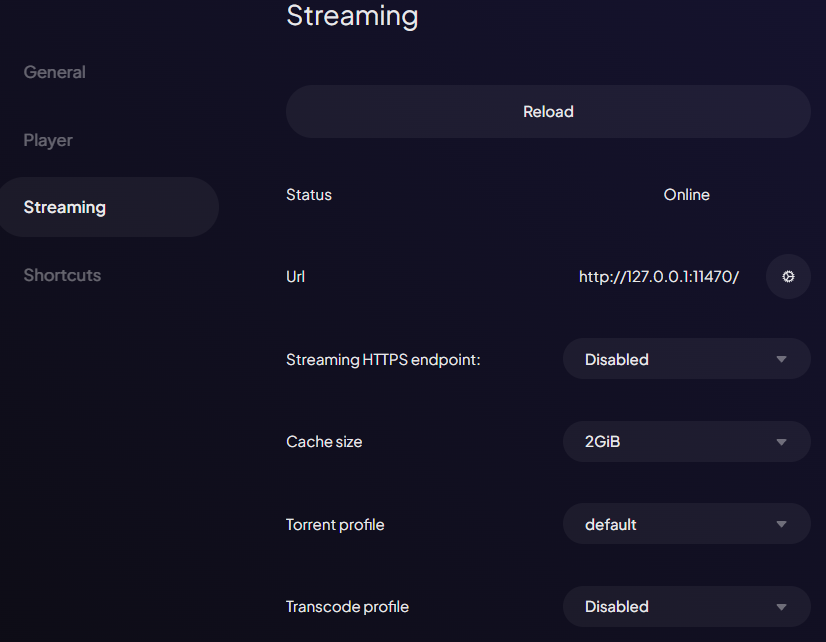Click the gear icon beside http://127.0.0.1:11470/
Viewport: 826px width, 642px height.
coord(788,277)
